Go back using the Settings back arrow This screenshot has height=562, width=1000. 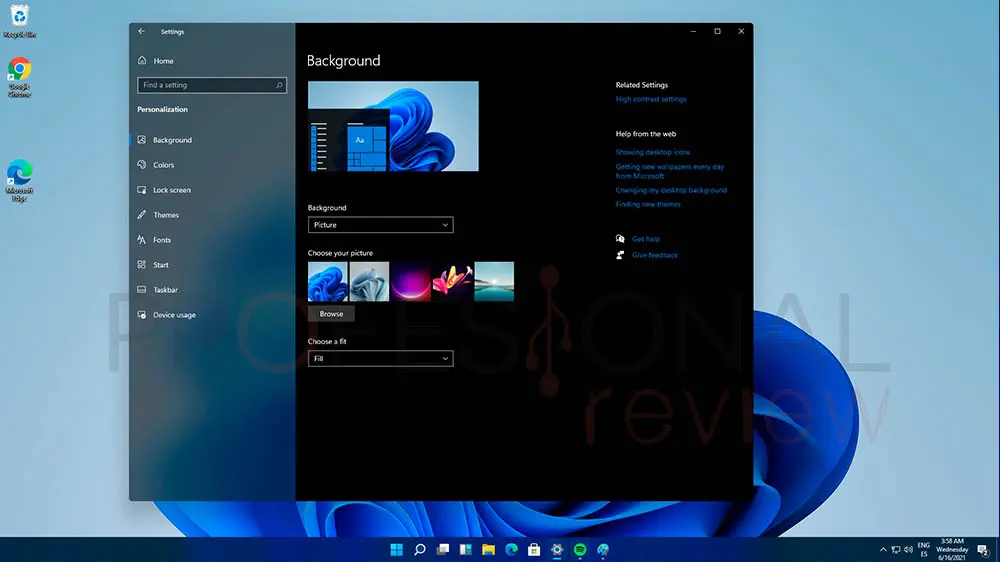(x=142, y=31)
